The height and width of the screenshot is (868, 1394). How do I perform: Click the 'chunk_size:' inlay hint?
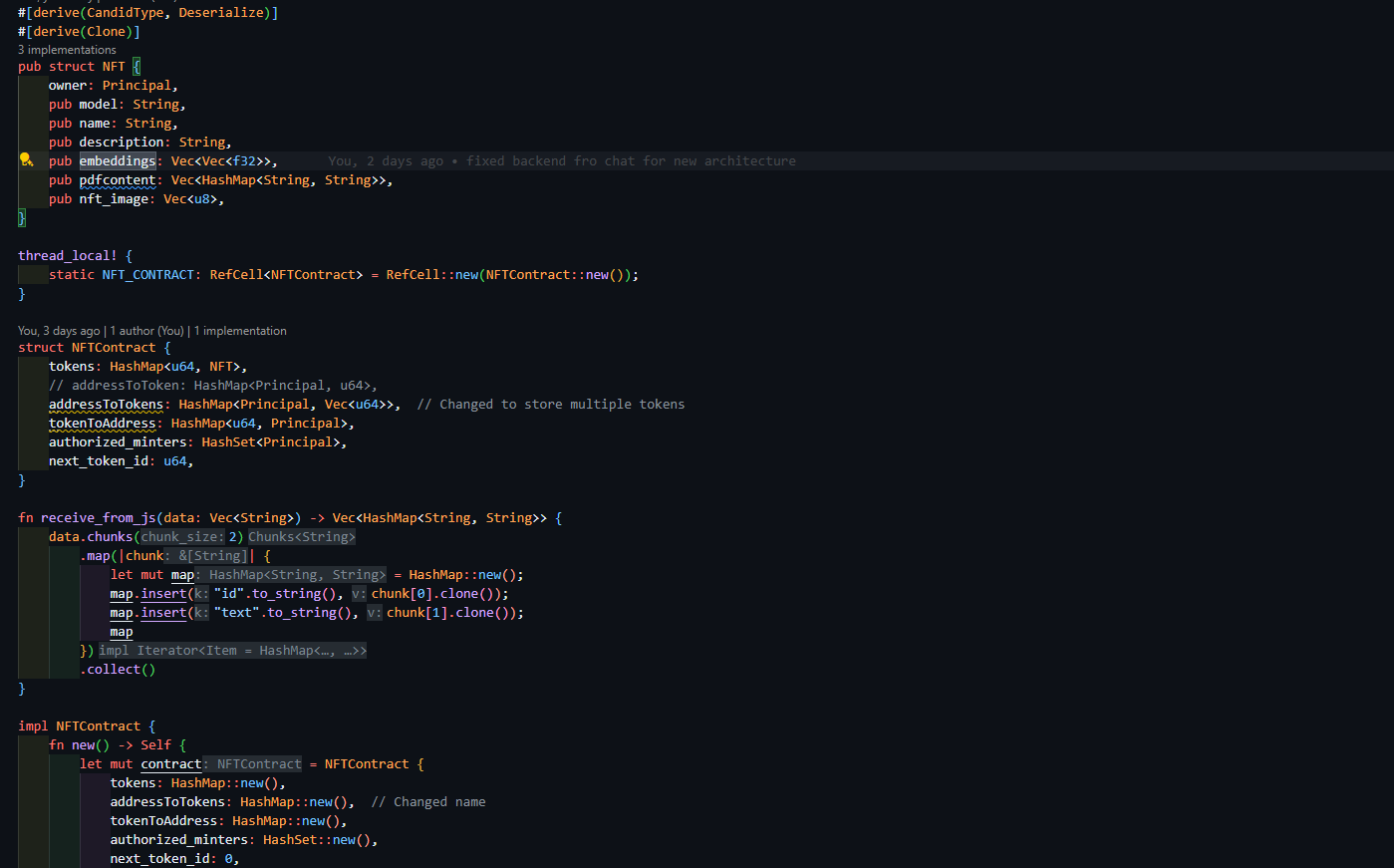coord(183,537)
